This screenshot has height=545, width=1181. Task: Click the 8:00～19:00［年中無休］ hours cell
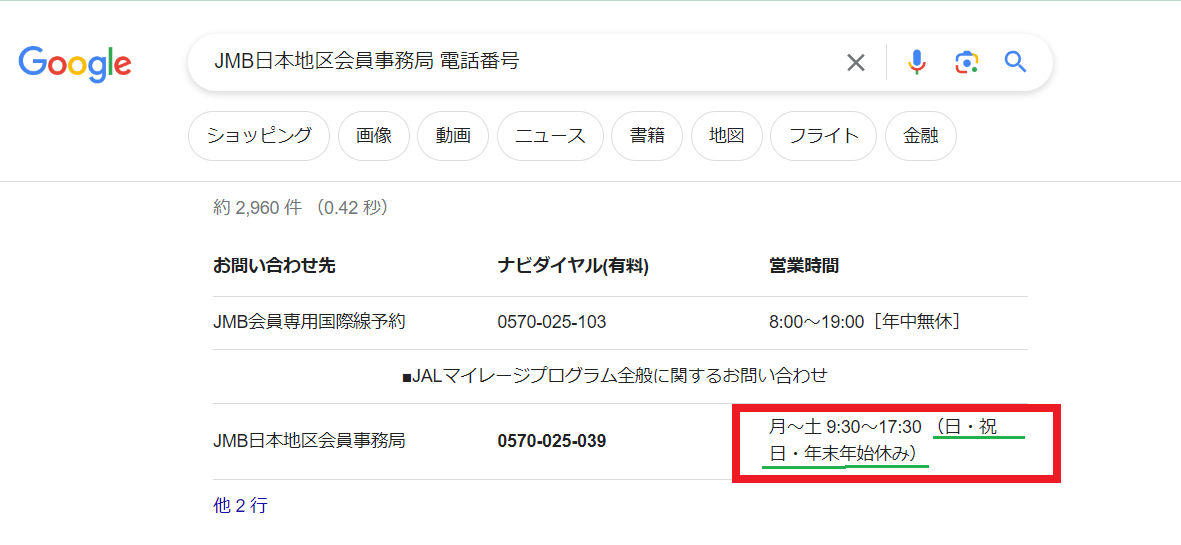[x=866, y=322]
